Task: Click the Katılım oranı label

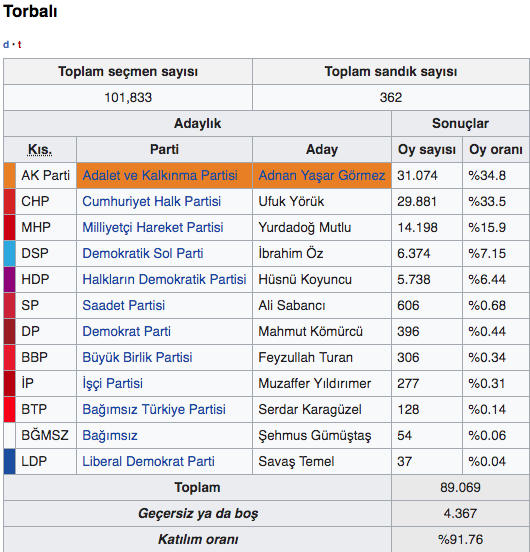Action: tap(198, 540)
